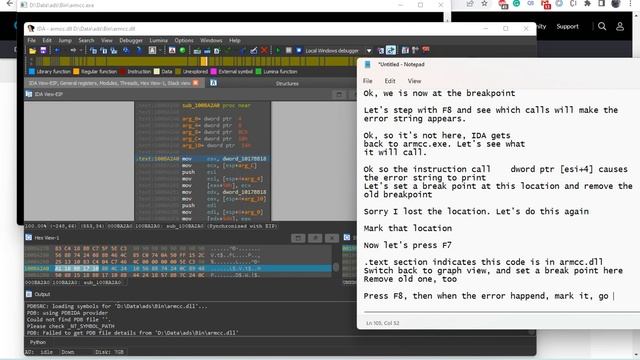Click the purple Save icon in IDA toolbar
640x360 pixels.
43,51
